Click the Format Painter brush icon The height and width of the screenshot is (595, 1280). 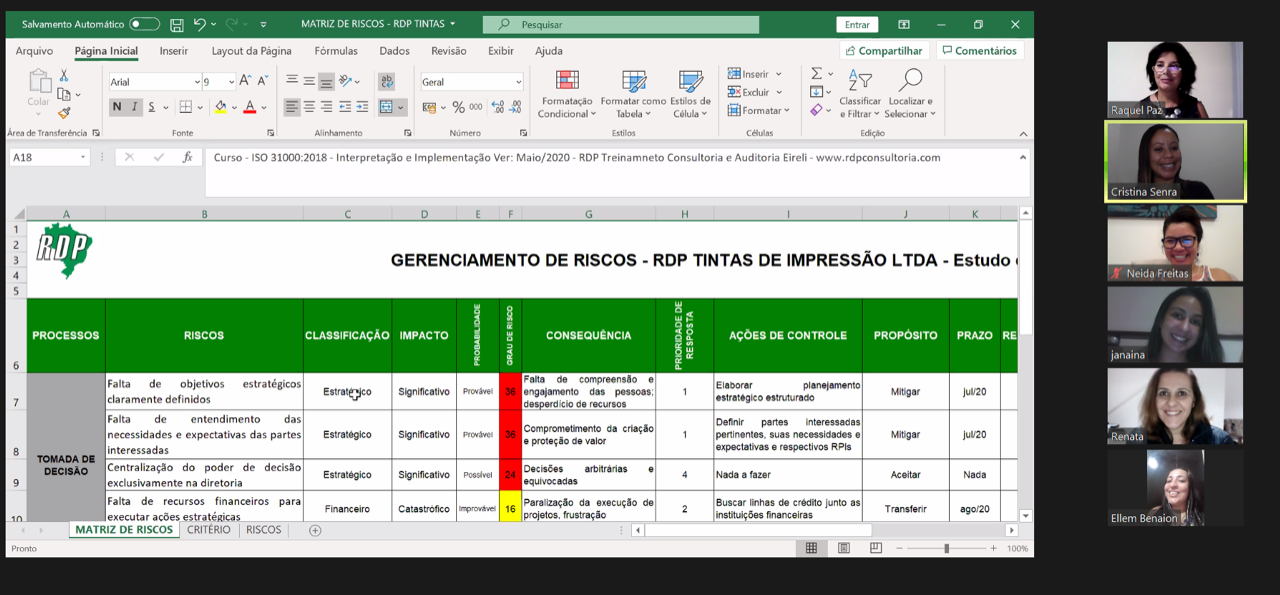click(x=64, y=113)
